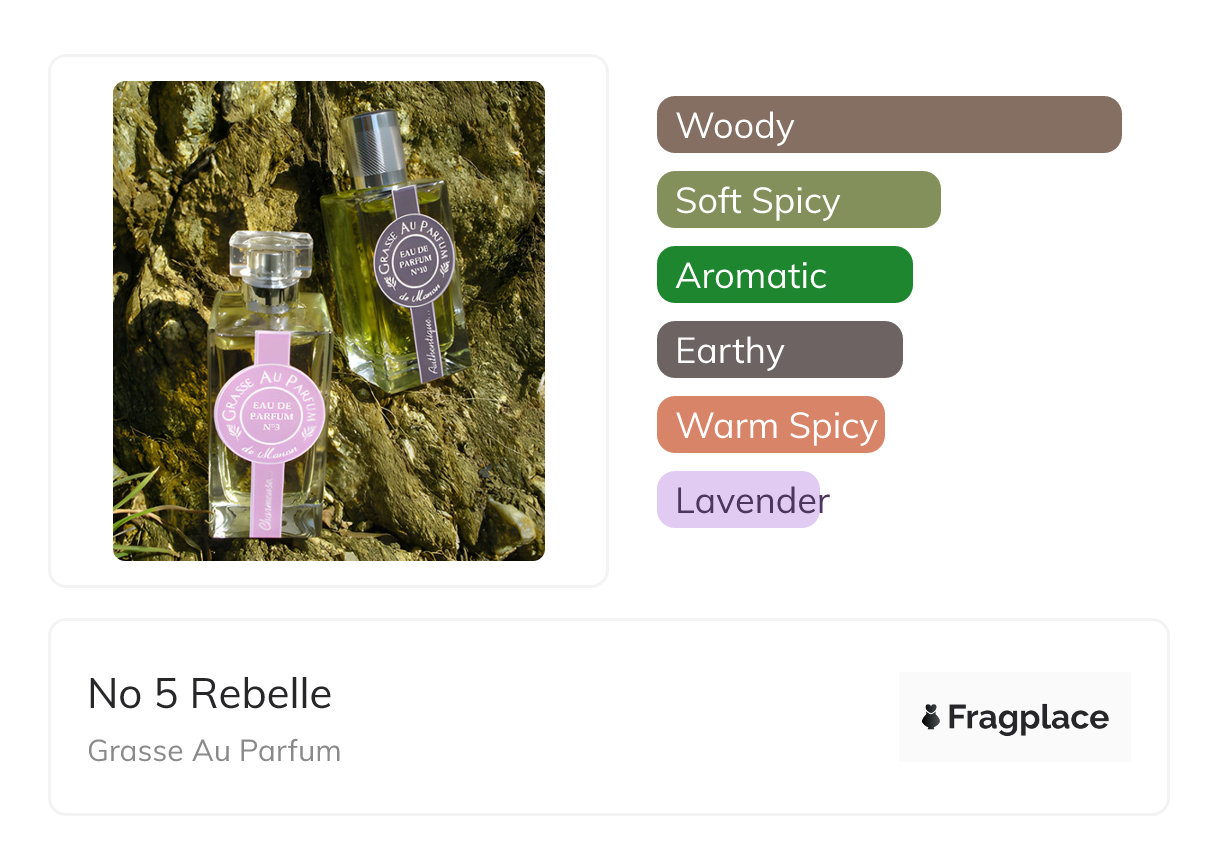The height and width of the screenshot is (864, 1218).
Task: Select the Warm Spicy accord bar
Action: pos(770,425)
